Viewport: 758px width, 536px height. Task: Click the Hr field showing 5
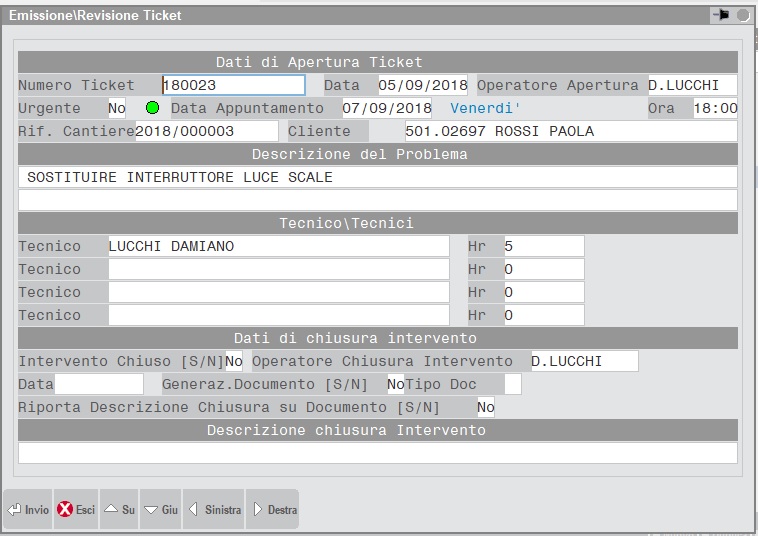(543, 246)
